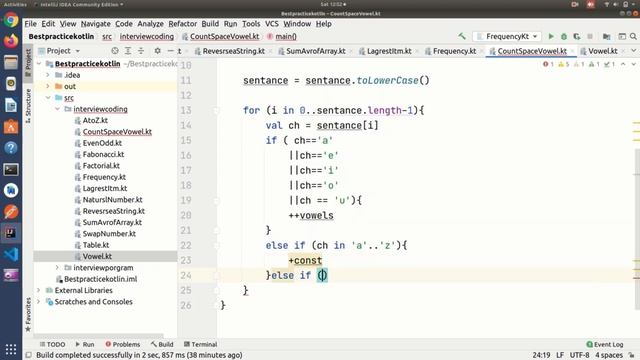Open Fabonacci.kt in project tree

pos(103,154)
